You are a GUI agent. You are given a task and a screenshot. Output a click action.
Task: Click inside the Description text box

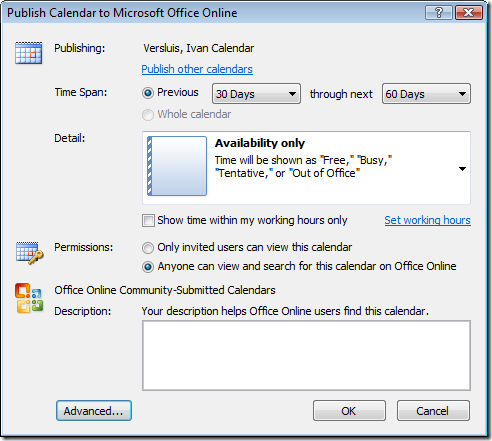pos(306,355)
